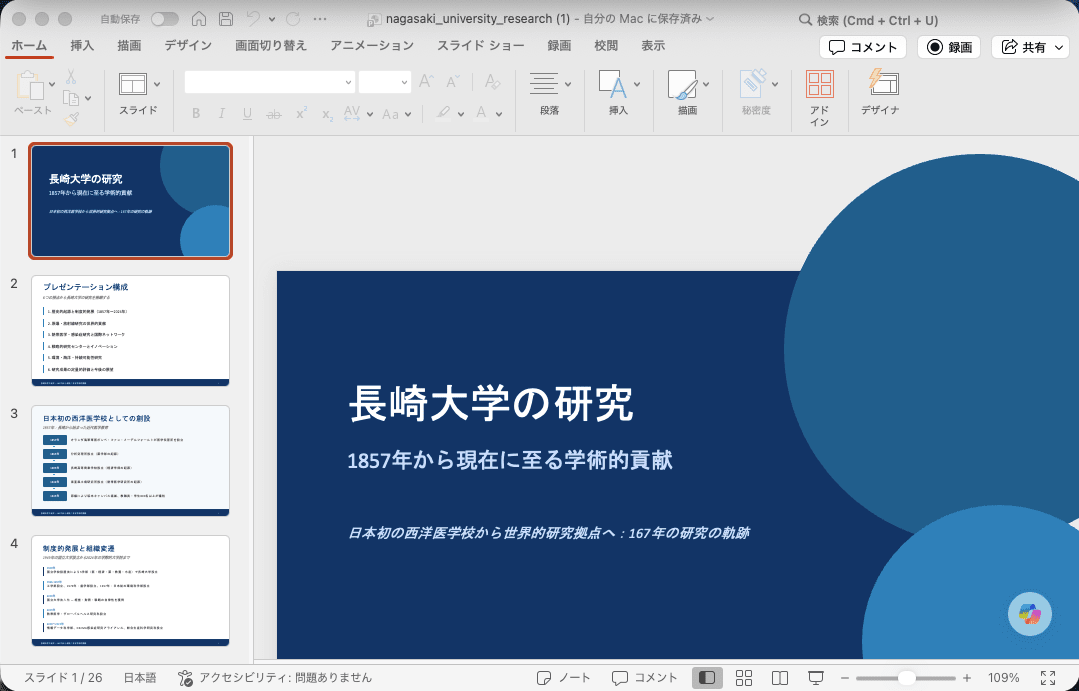Click the Redo circular arrow icon
Image resolution: width=1079 pixels, height=691 pixels.
tap(293, 19)
